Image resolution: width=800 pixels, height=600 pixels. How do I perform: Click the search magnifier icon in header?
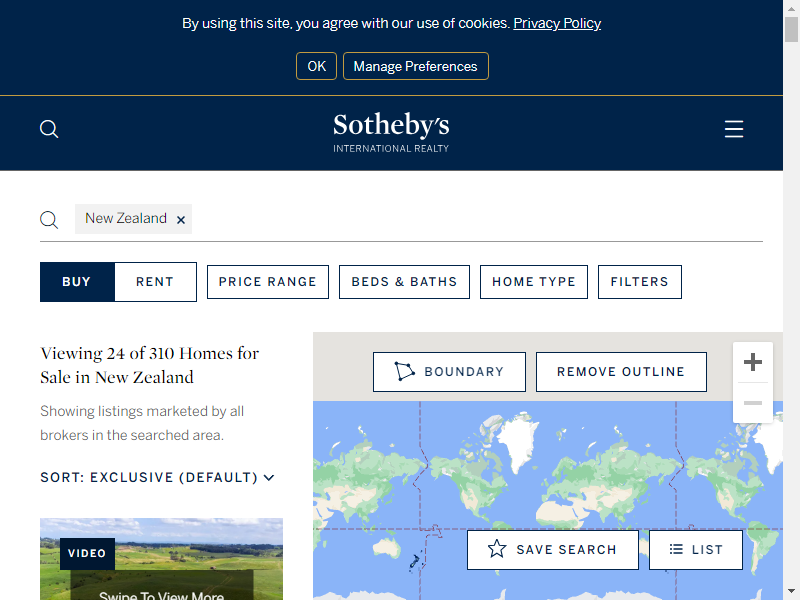49,129
